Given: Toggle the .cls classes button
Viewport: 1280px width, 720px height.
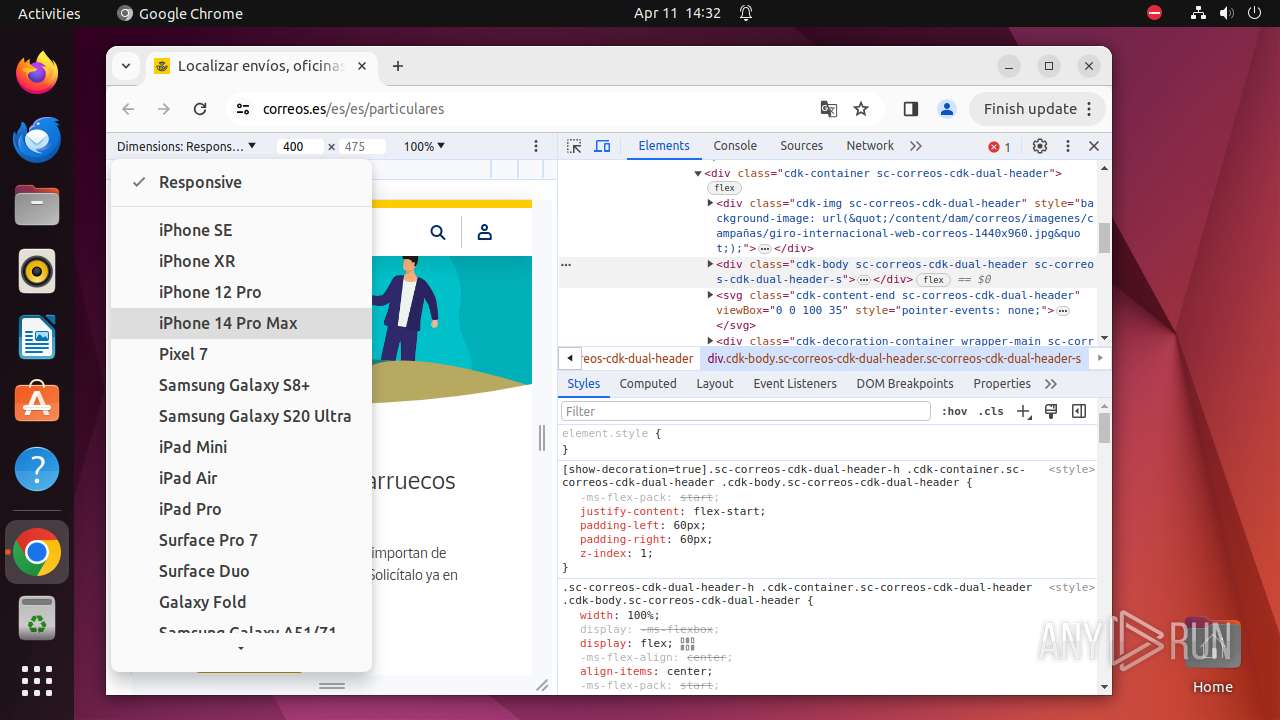Looking at the screenshot, I should pyautogui.click(x=991, y=411).
